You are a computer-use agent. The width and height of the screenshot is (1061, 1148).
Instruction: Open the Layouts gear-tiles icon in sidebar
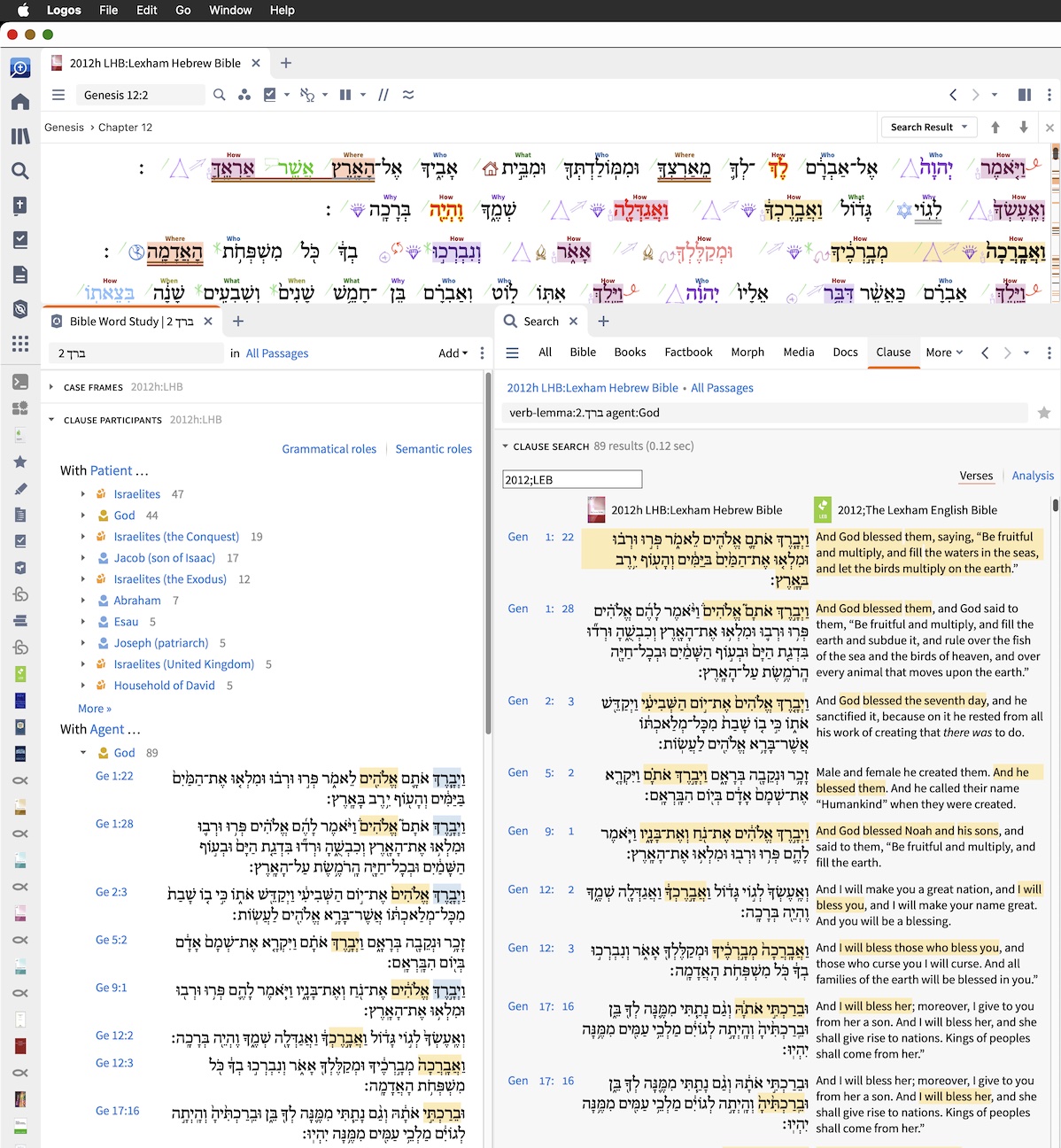point(19,408)
